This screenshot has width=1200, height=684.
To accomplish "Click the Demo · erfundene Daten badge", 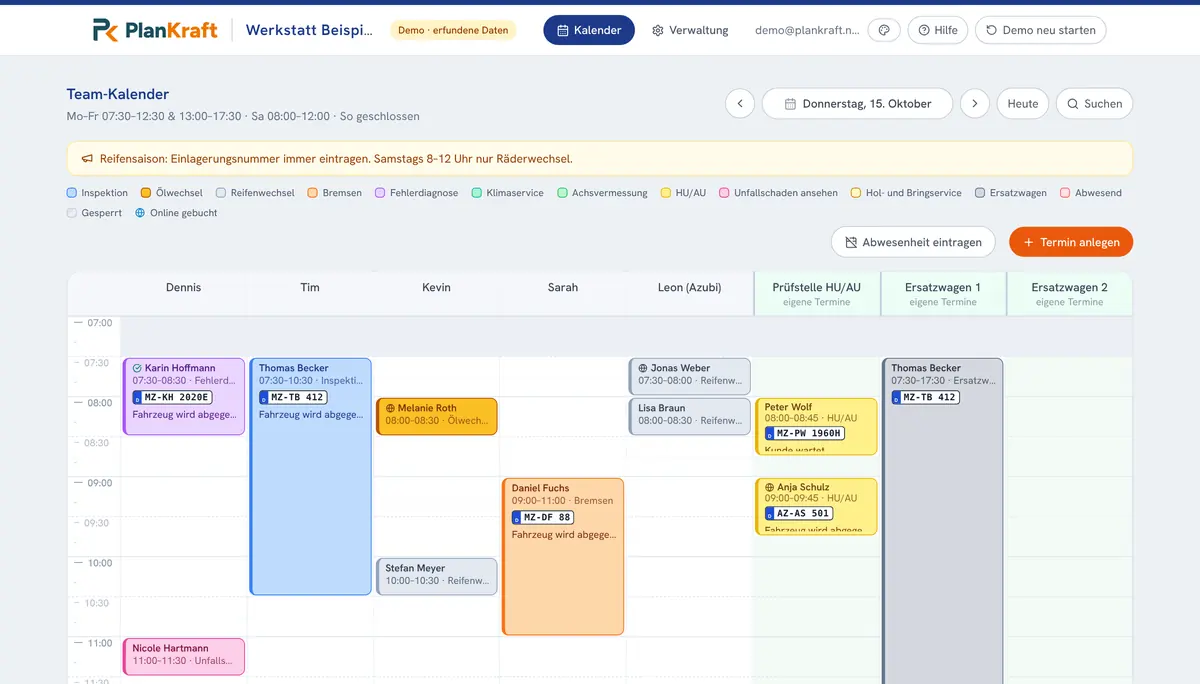I will tap(453, 30).
